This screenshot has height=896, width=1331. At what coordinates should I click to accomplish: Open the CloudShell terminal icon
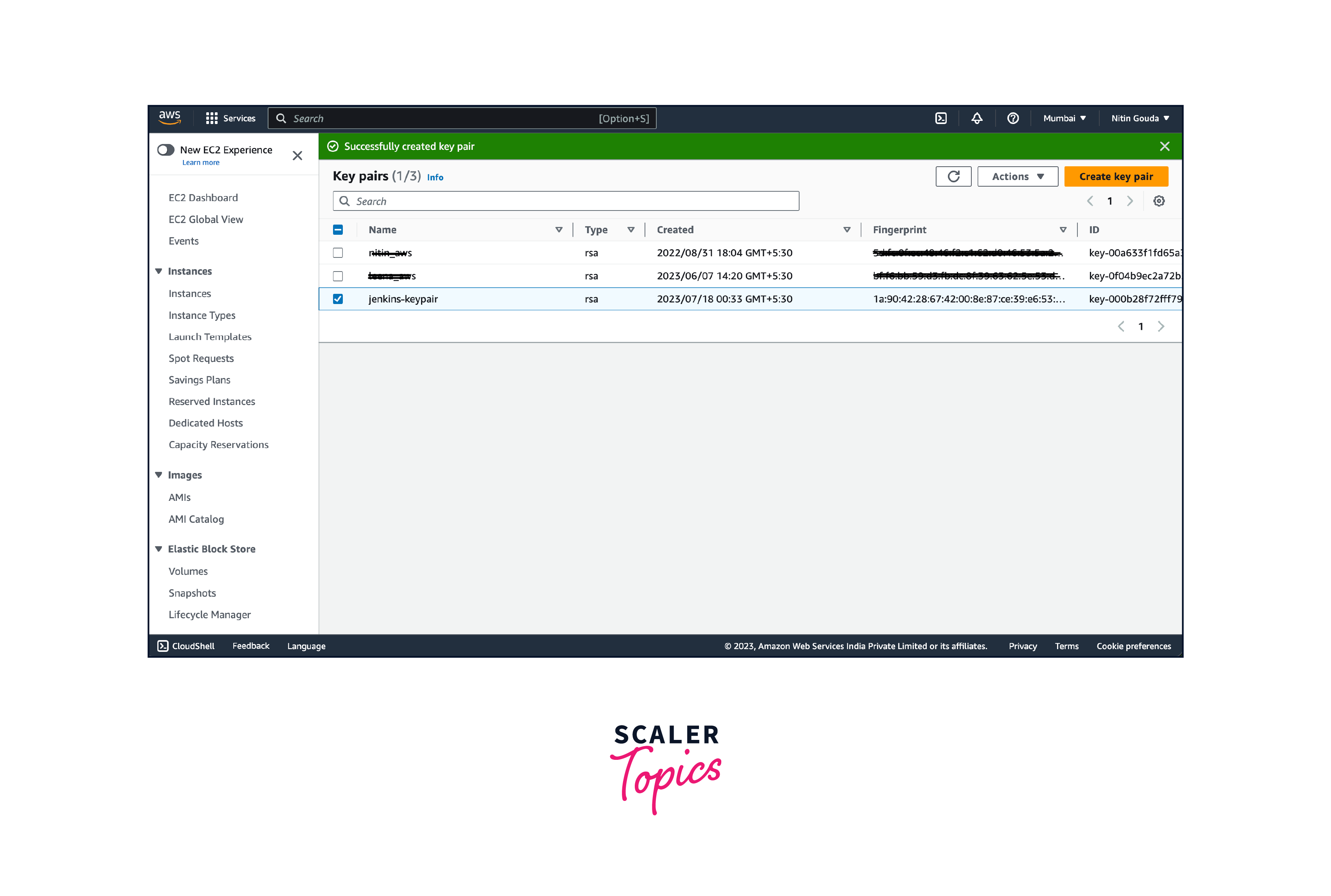[x=941, y=118]
